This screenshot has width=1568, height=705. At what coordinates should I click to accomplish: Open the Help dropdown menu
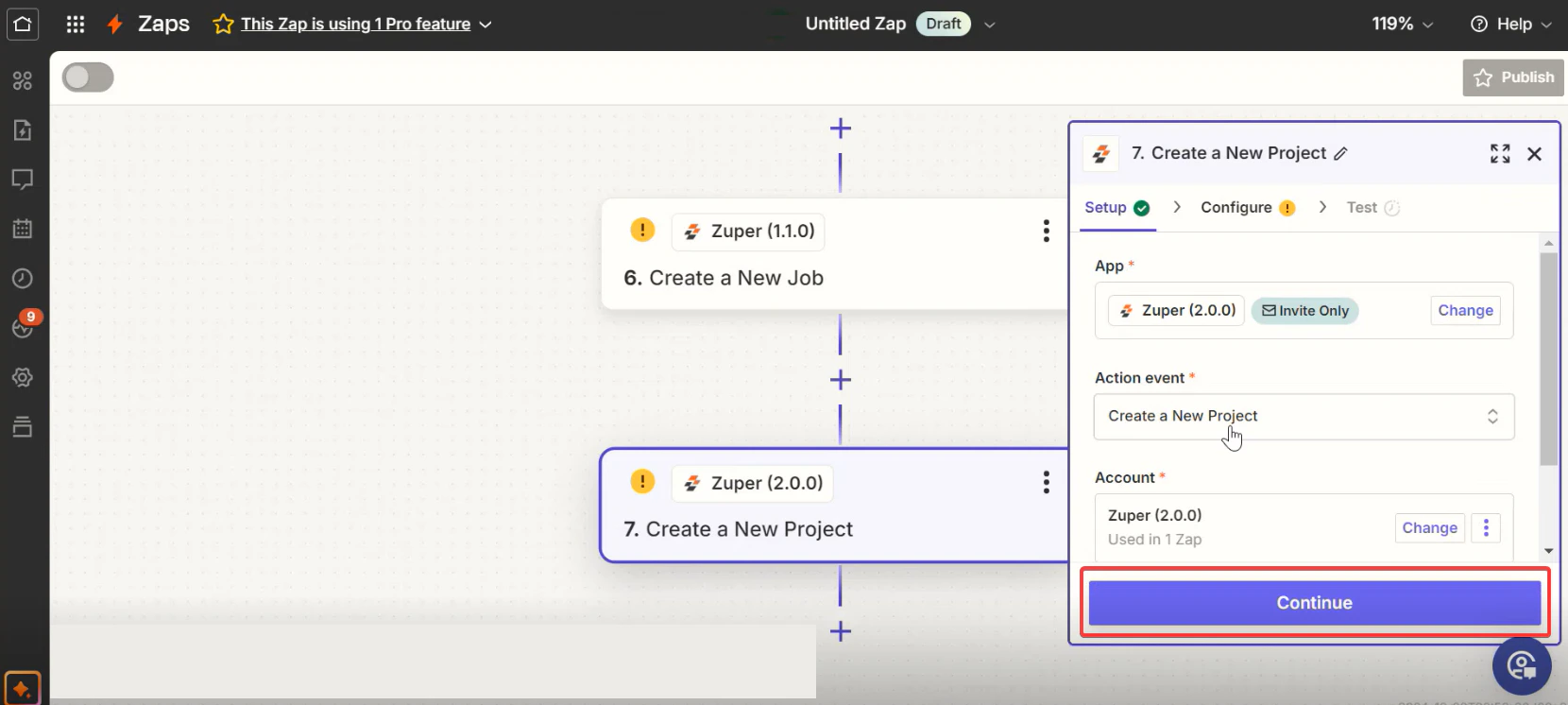(x=1511, y=24)
